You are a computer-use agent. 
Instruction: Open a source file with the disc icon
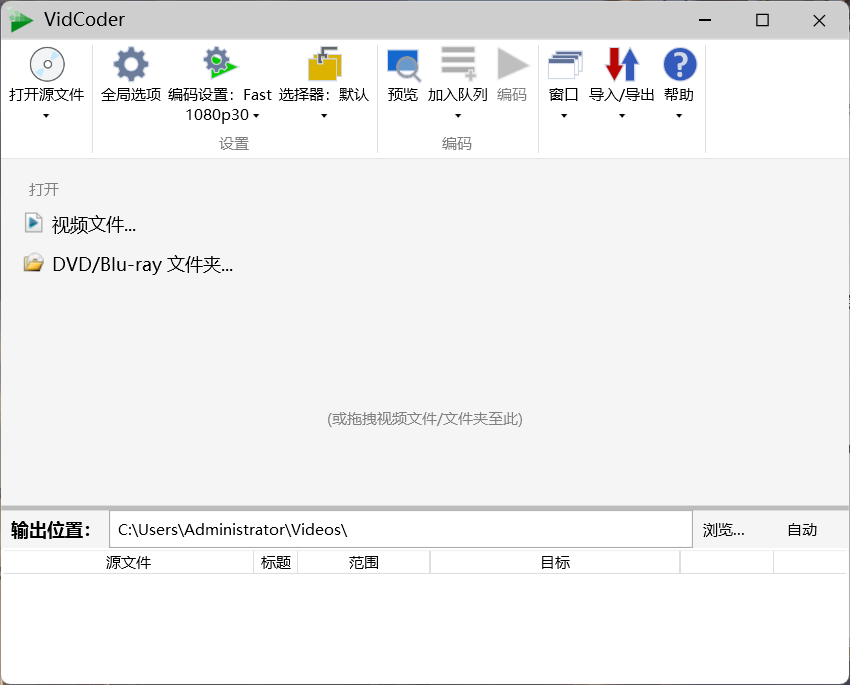pyautogui.click(x=46, y=64)
